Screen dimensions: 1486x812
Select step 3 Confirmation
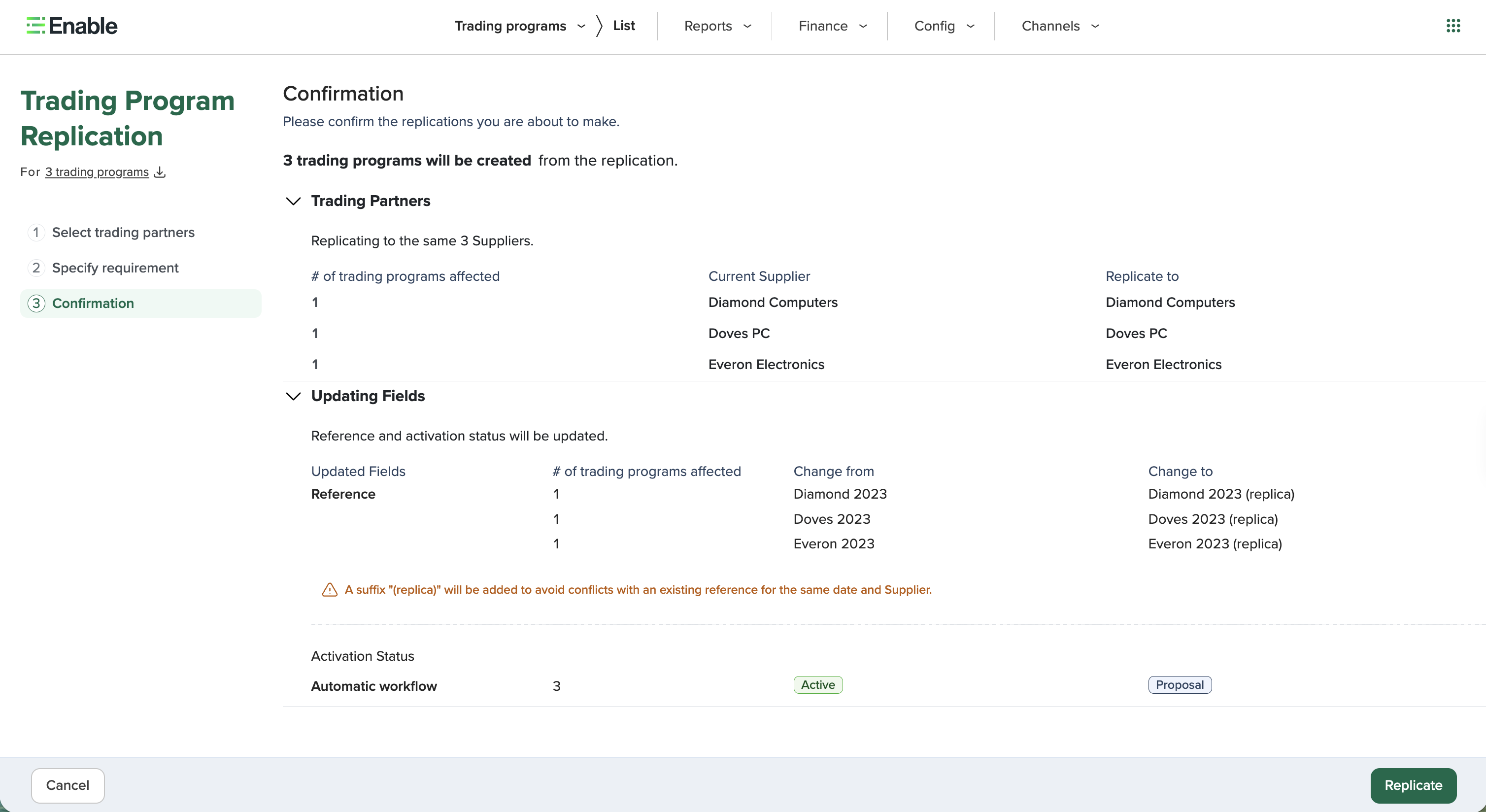(141, 304)
